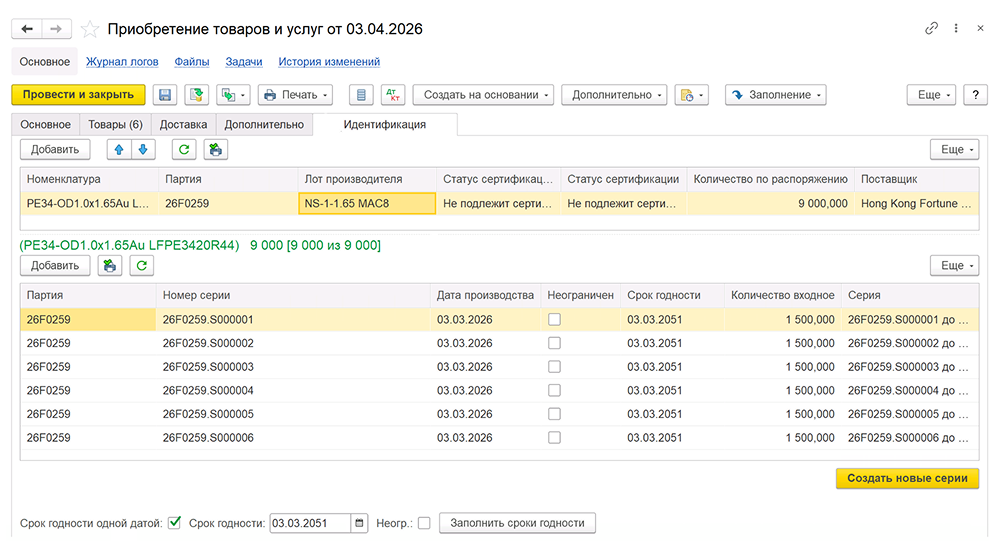Open the Заполнение dropdown
Viewport: 994px width, 544px height.
pyautogui.click(x=775, y=94)
